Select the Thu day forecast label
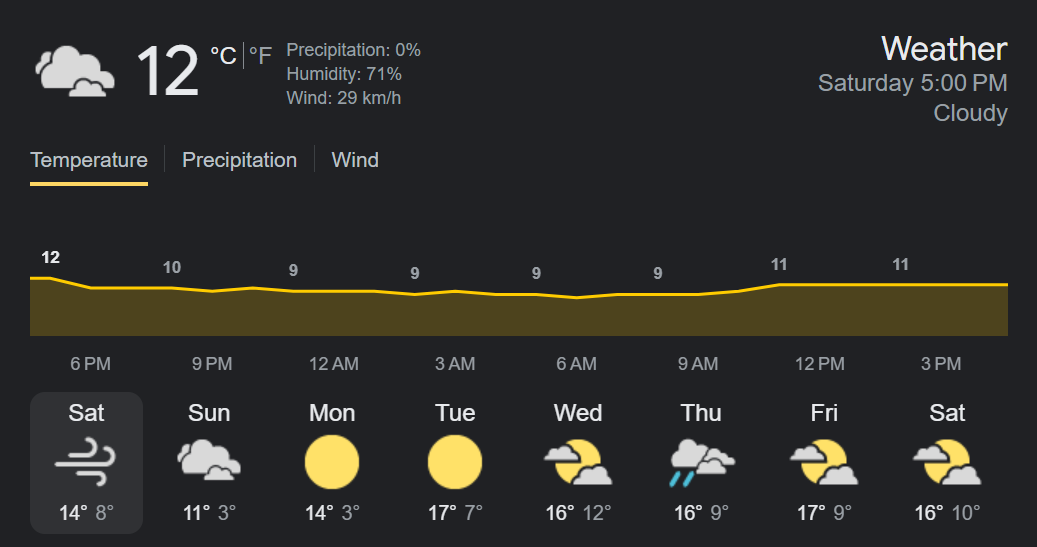The image size is (1037, 547). click(x=701, y=413)
